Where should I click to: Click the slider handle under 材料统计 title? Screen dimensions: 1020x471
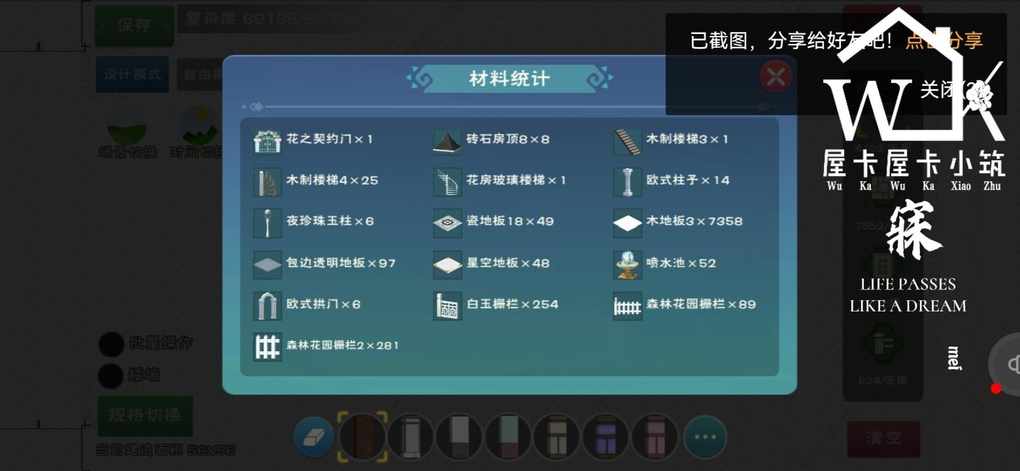[256, 107]
